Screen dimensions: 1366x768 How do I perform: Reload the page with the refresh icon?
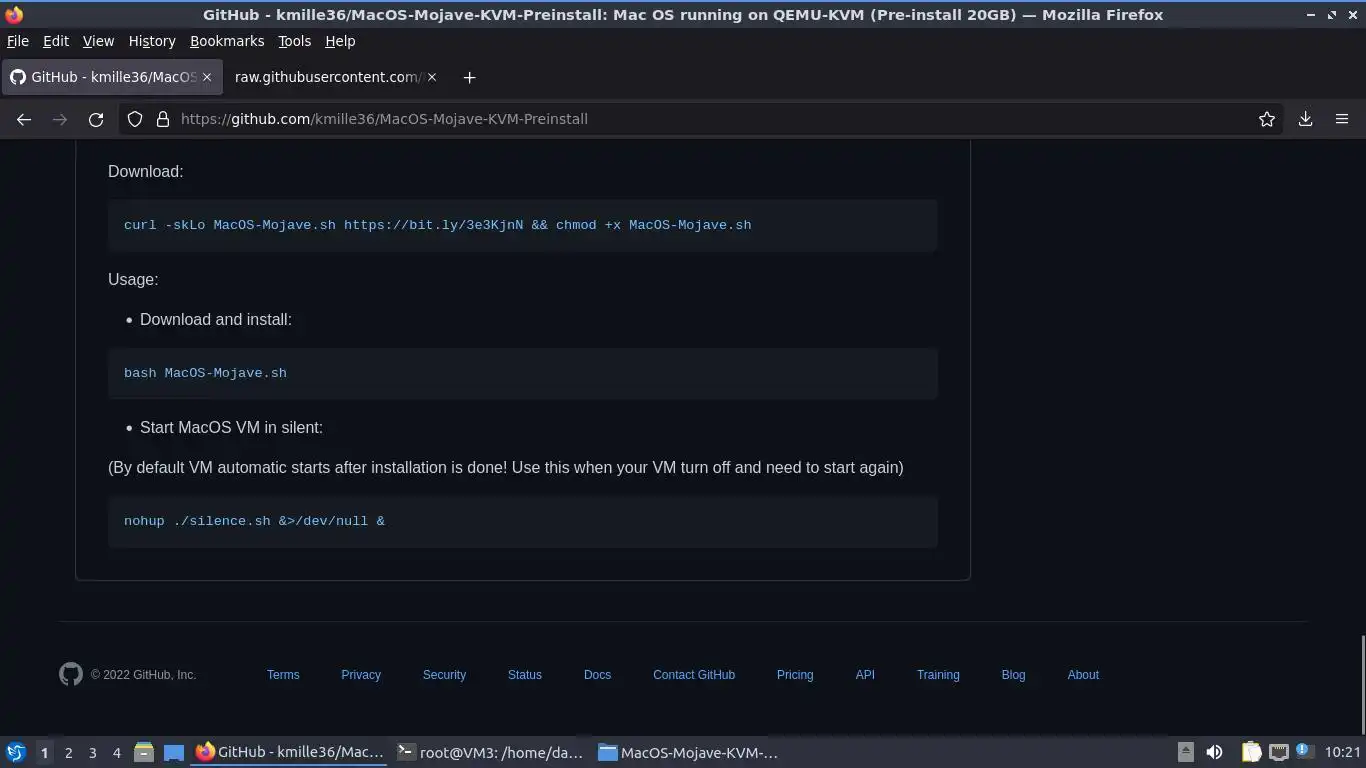point(96,119)
